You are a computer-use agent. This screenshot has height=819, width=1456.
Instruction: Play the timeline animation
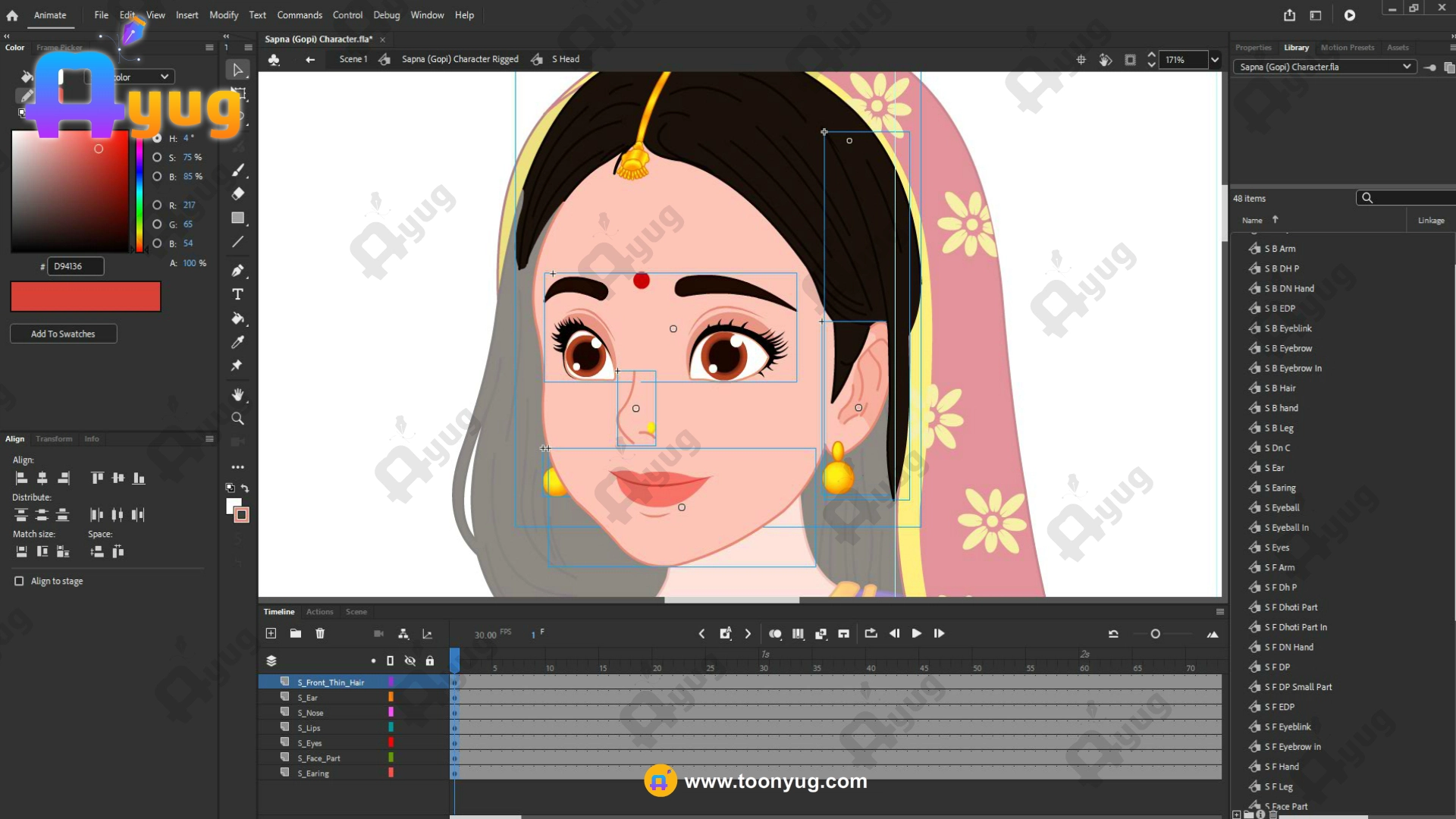pos(916,634)
